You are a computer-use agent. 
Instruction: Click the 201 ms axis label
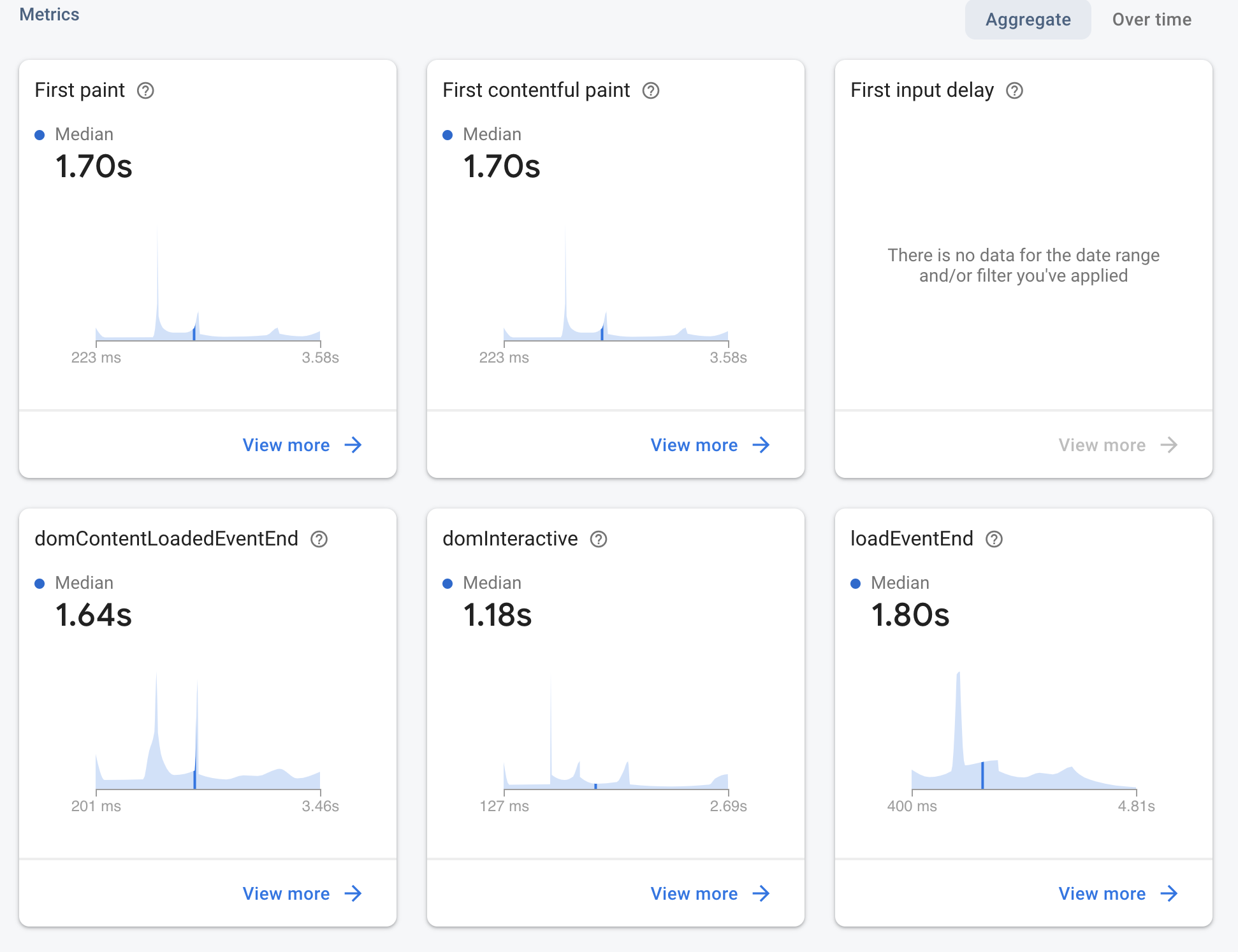point(96,806)
